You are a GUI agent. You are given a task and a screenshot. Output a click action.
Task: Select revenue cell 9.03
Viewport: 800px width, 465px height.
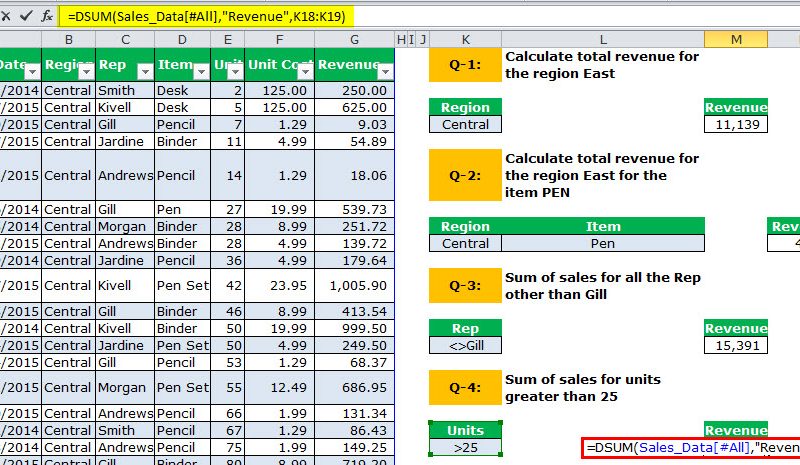coord(355,125)
